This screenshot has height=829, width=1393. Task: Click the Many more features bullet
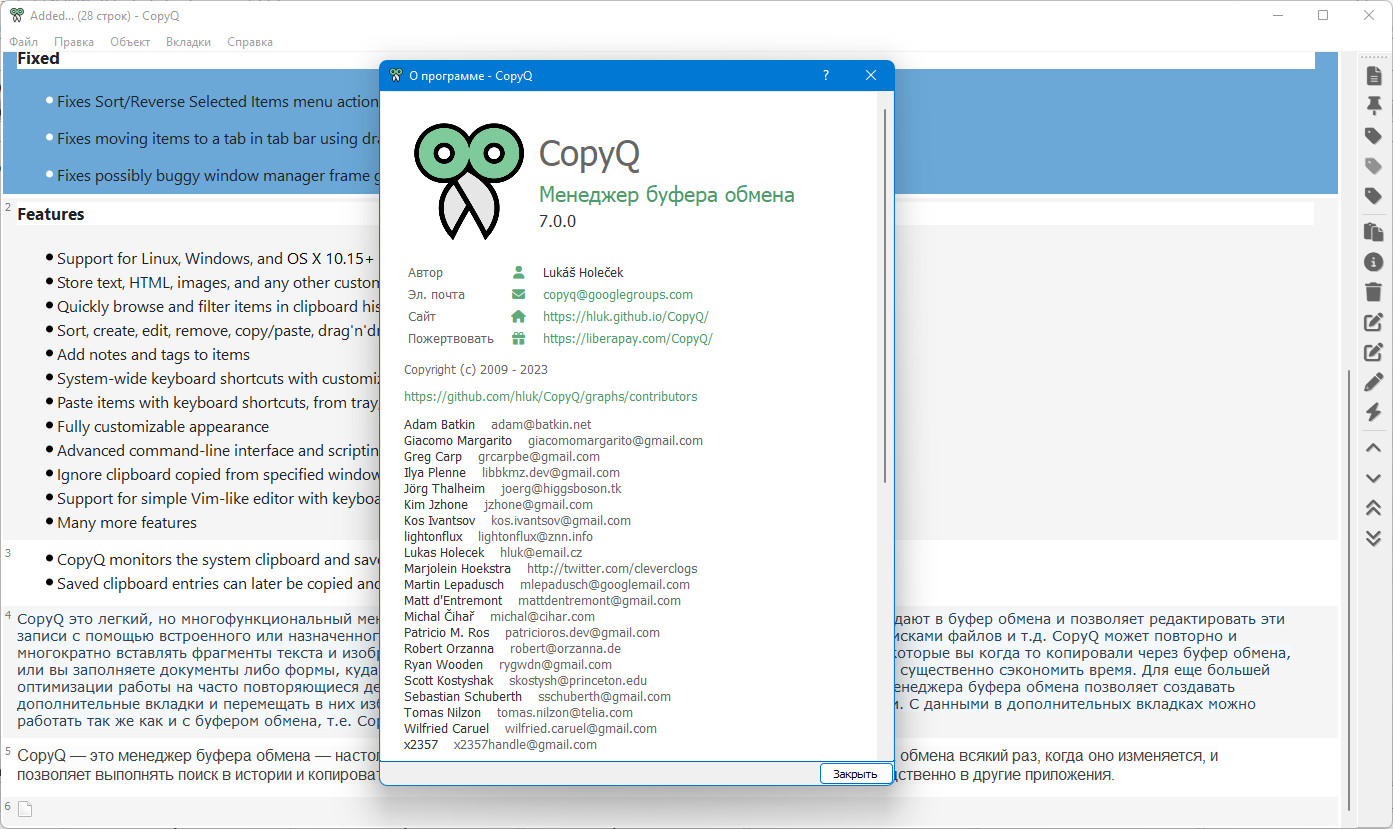(127, 523)
